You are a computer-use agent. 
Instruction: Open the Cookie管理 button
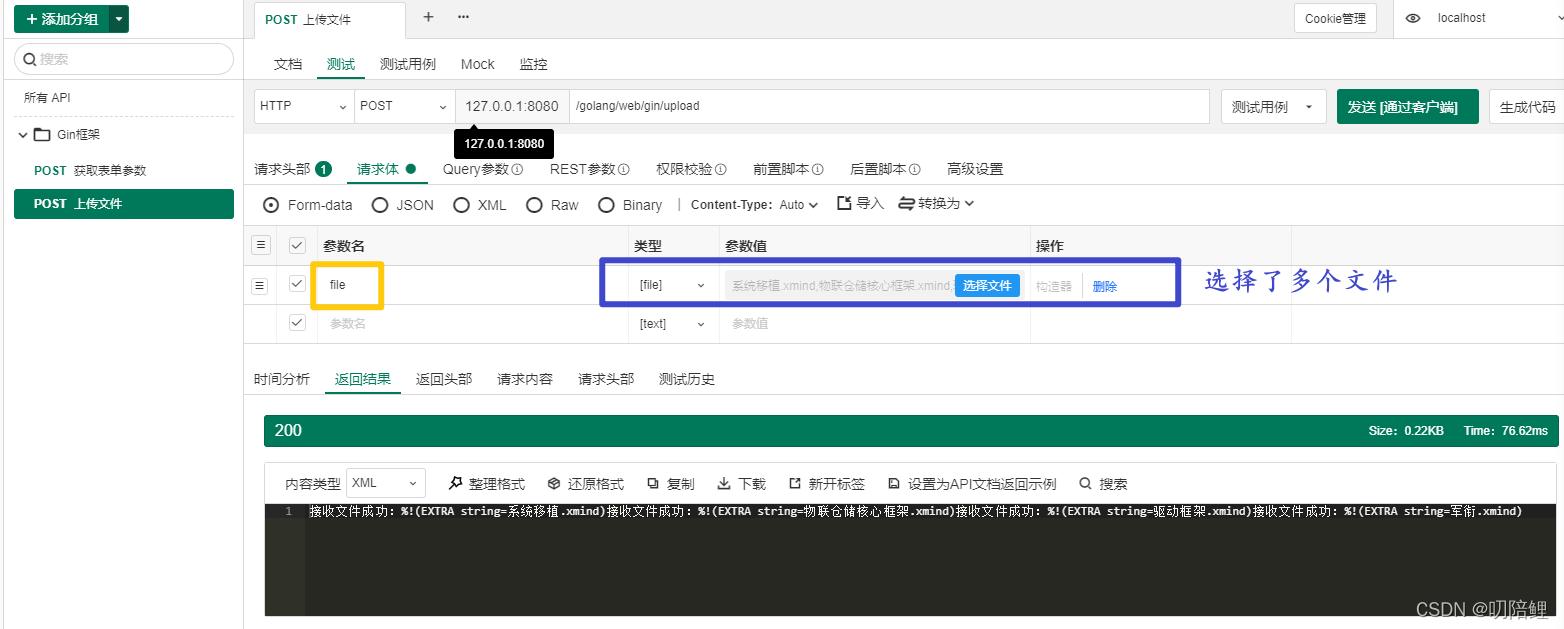1335,18
